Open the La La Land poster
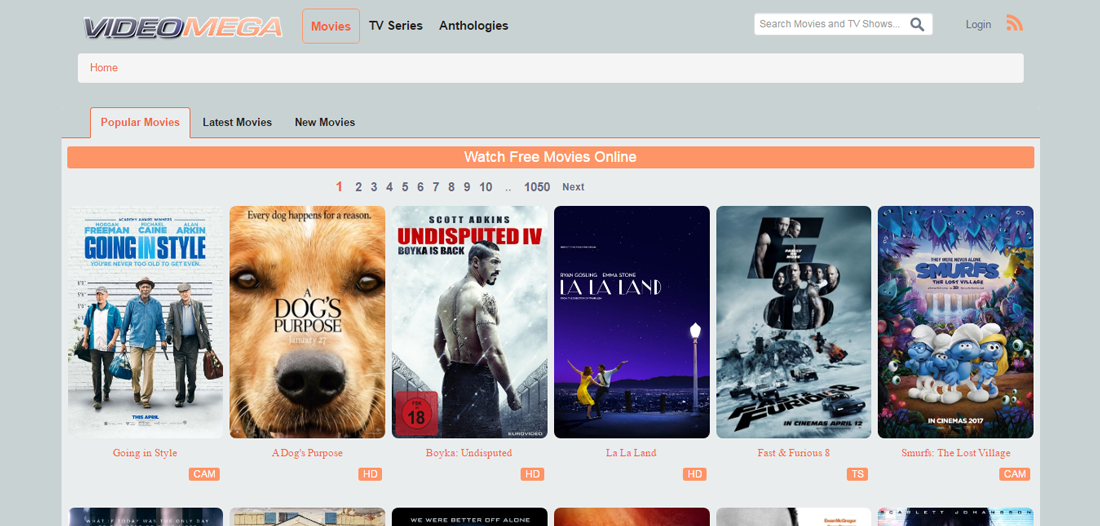1100x526 pixels. [x=632, y=322]
